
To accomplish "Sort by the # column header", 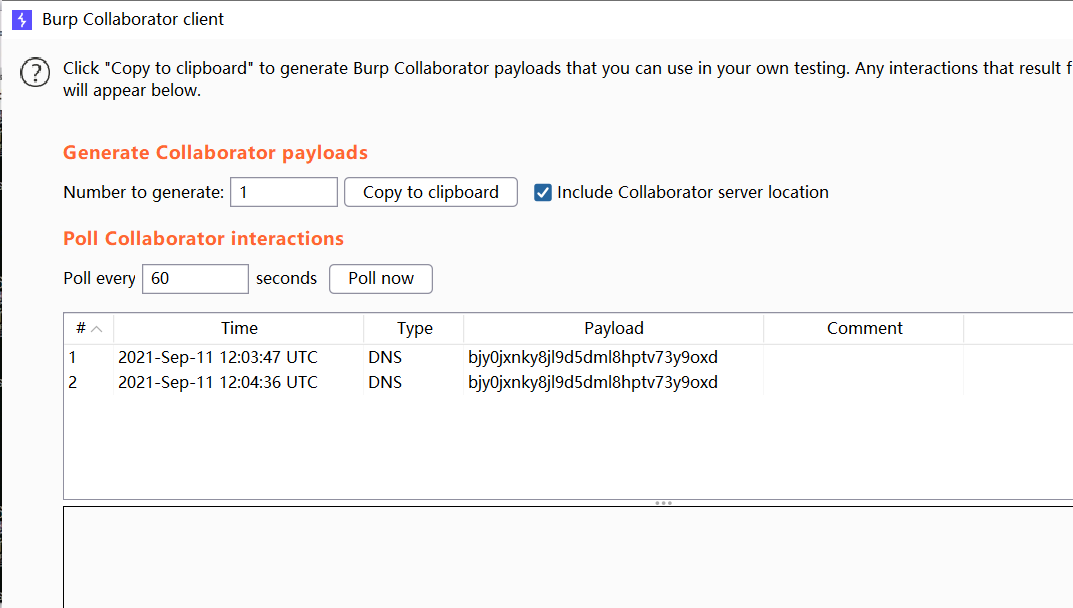I will coord(80,328).
